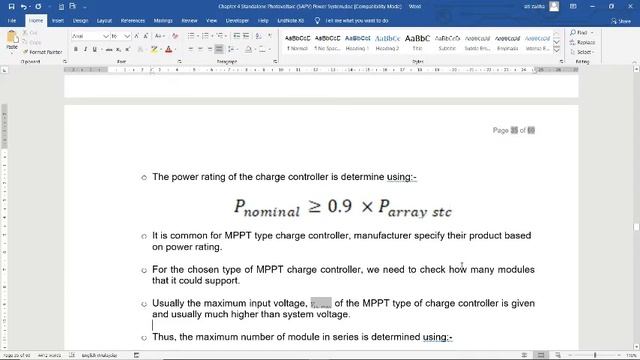Apply the Title style
The height and width of the screenshot is (360, 640).
[417, 43]
